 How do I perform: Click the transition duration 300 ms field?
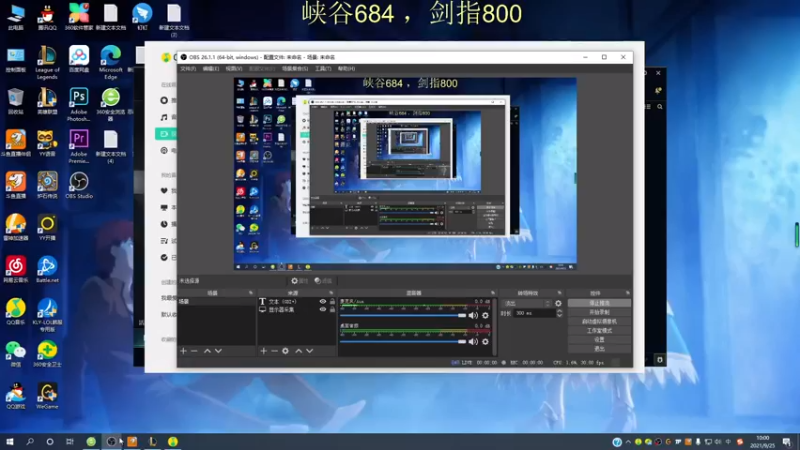pos(534,313)
